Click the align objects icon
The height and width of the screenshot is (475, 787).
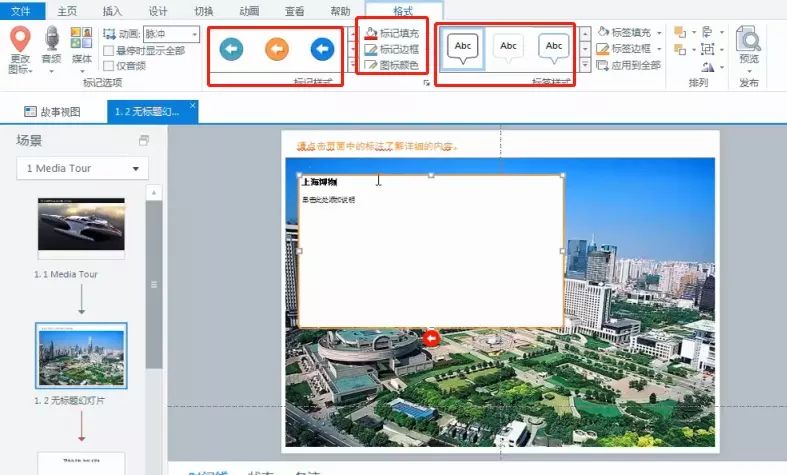click(x=708, y=32)
